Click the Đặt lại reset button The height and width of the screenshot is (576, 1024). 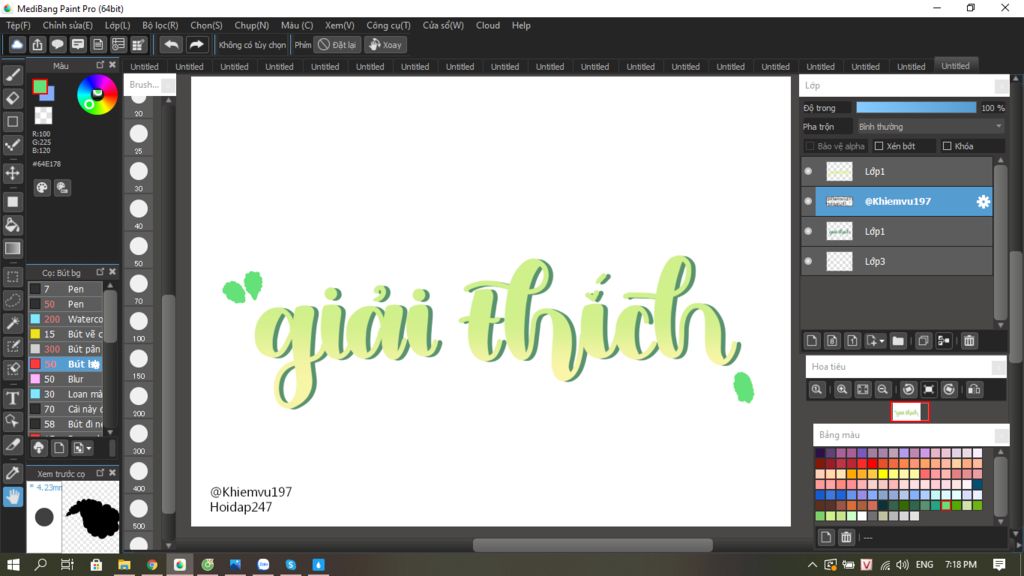[337, 44]
